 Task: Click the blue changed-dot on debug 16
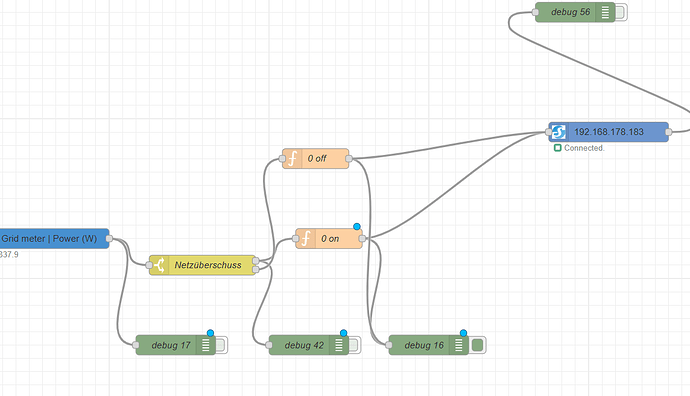[463, 333]
